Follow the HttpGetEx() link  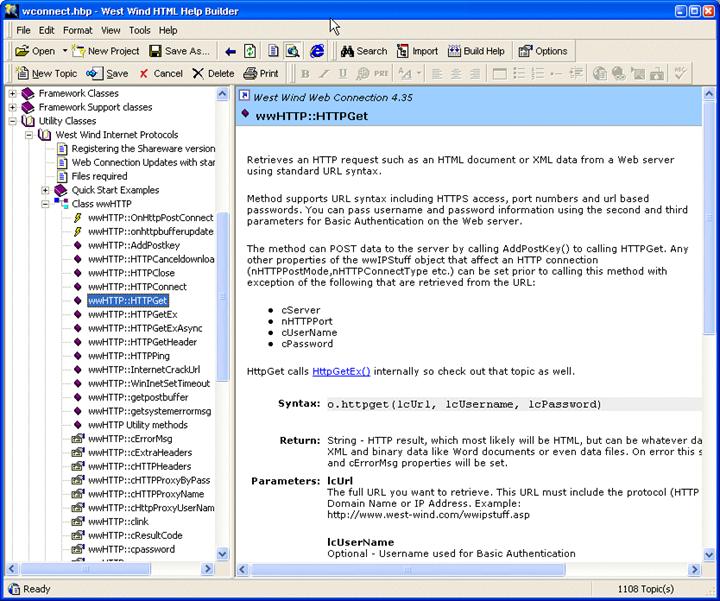(341, 371)
